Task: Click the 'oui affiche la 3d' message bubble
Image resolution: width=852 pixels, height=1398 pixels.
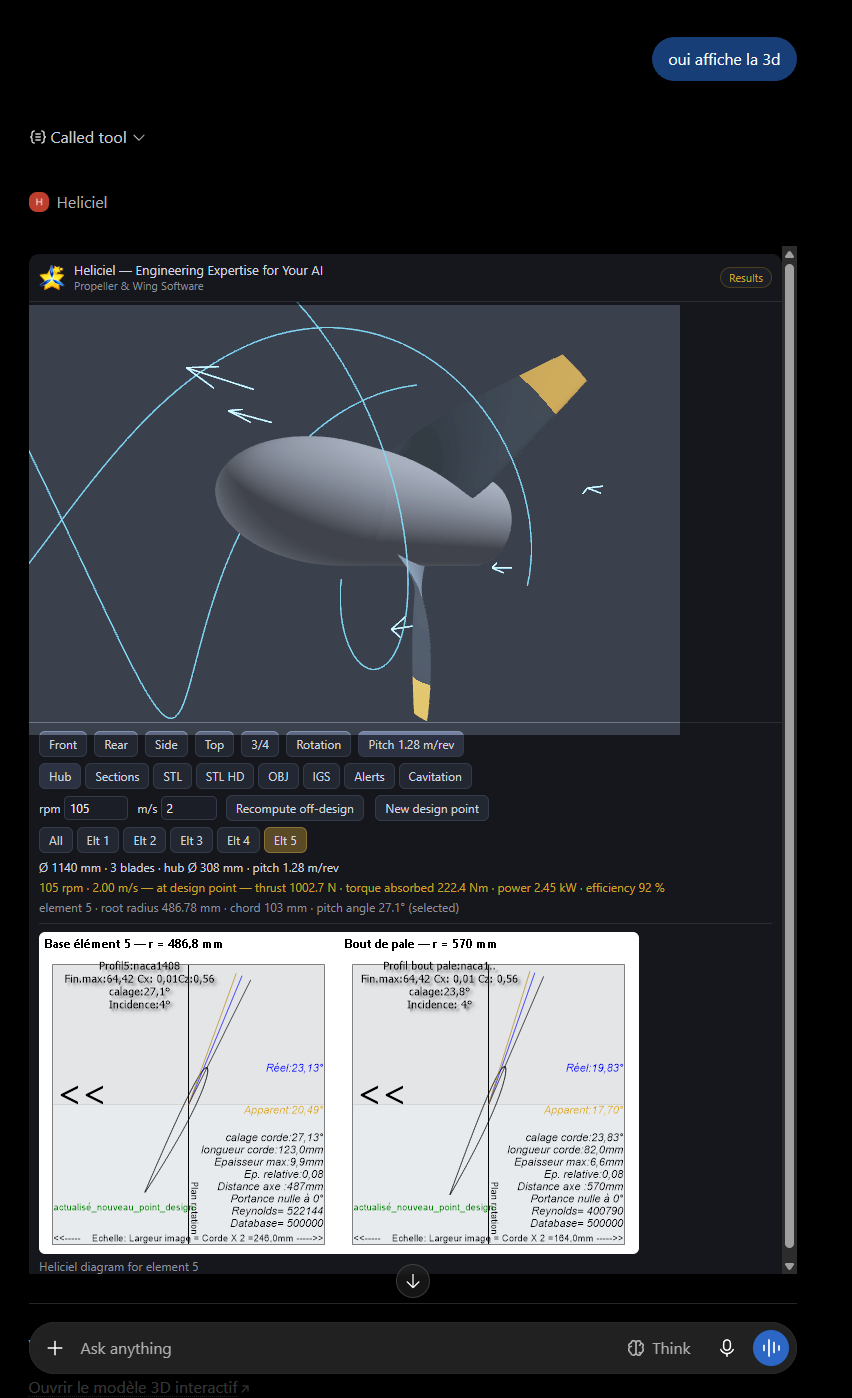Action: pyautogui.click(x=725, y=59)
